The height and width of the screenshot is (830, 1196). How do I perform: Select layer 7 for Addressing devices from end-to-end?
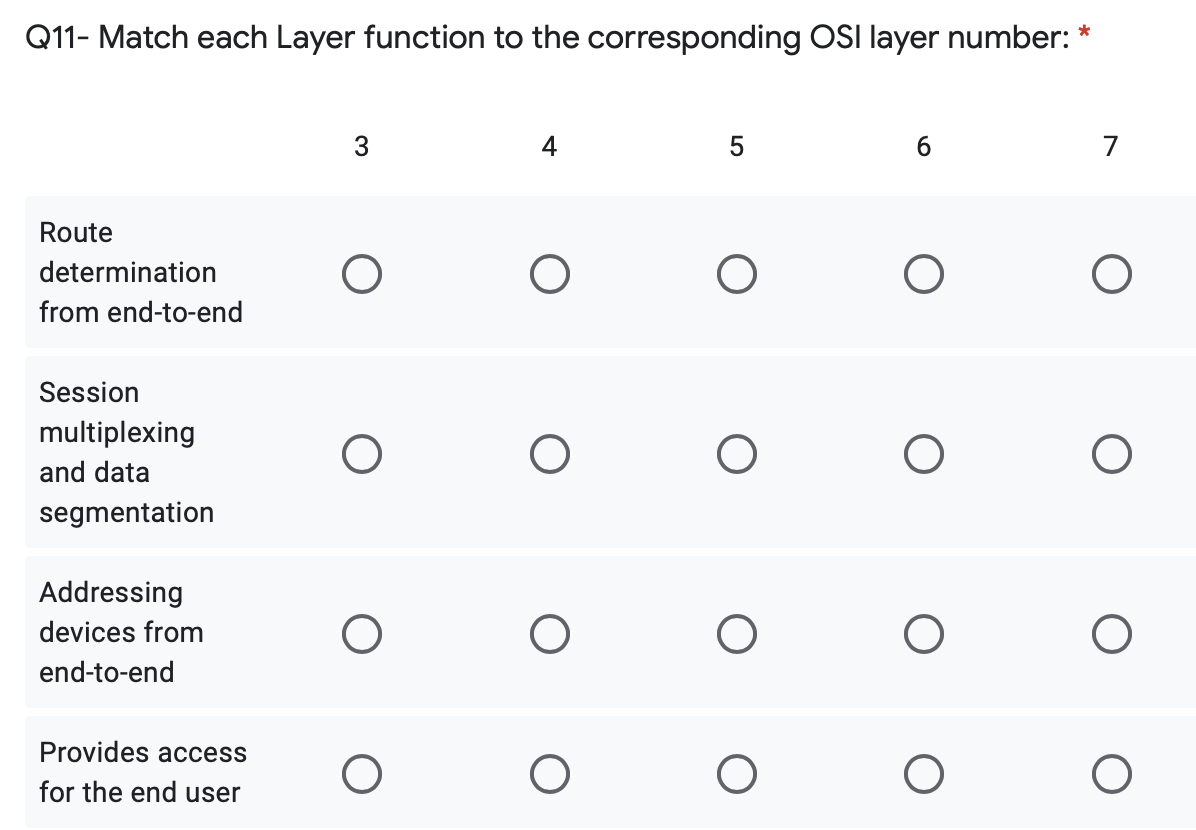pyautogui.click(x=1111, y=633)
